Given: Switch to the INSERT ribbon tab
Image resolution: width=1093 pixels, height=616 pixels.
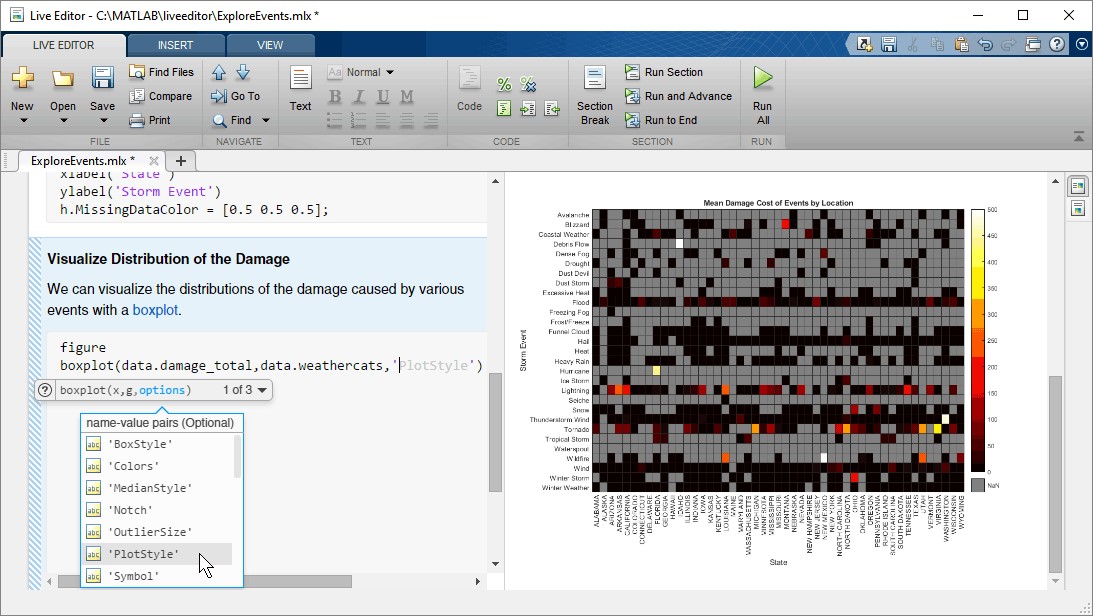Looking at the screenshot, I should pyautogui.click(x=176, y=44).
